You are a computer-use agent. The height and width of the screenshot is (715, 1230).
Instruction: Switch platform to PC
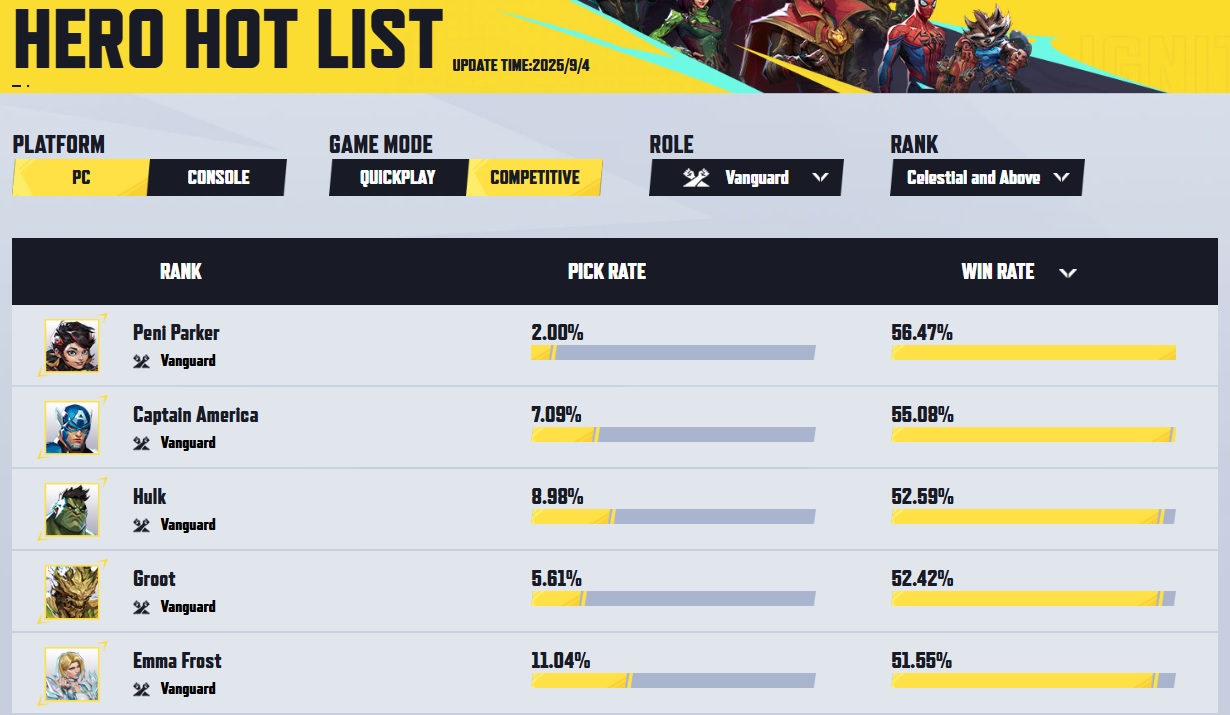point(81,178)
